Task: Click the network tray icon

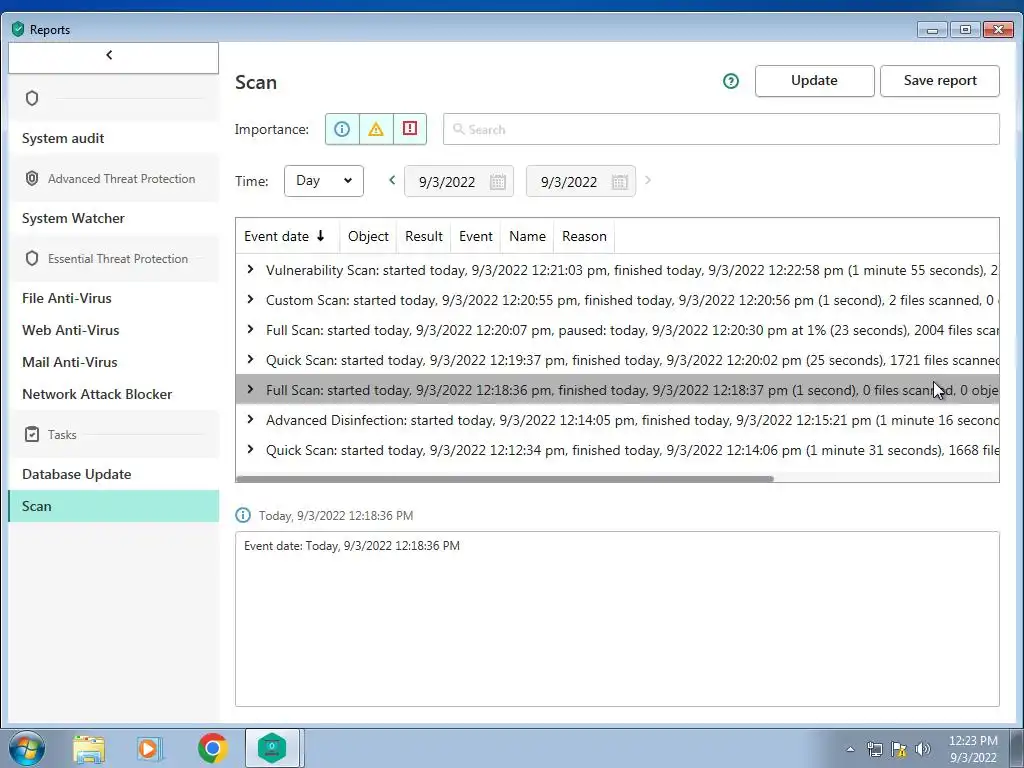Action: (x=874, y=750)
